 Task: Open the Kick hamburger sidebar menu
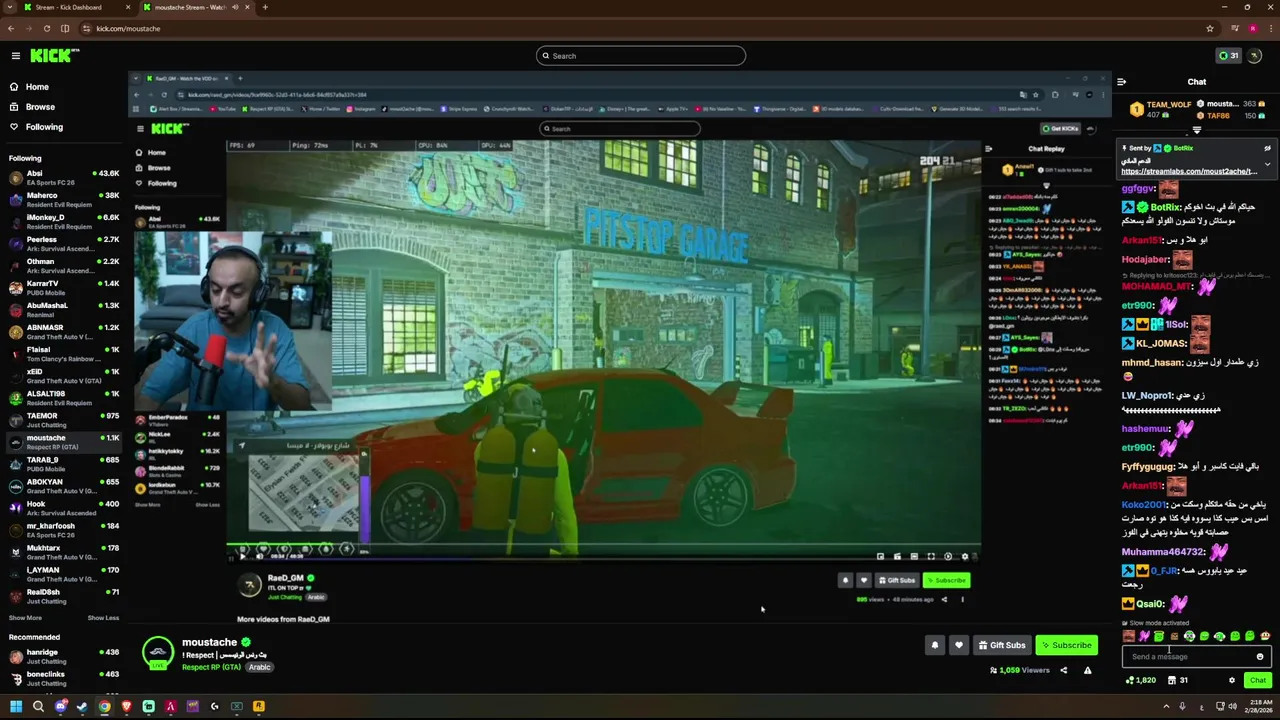[15, 56]
